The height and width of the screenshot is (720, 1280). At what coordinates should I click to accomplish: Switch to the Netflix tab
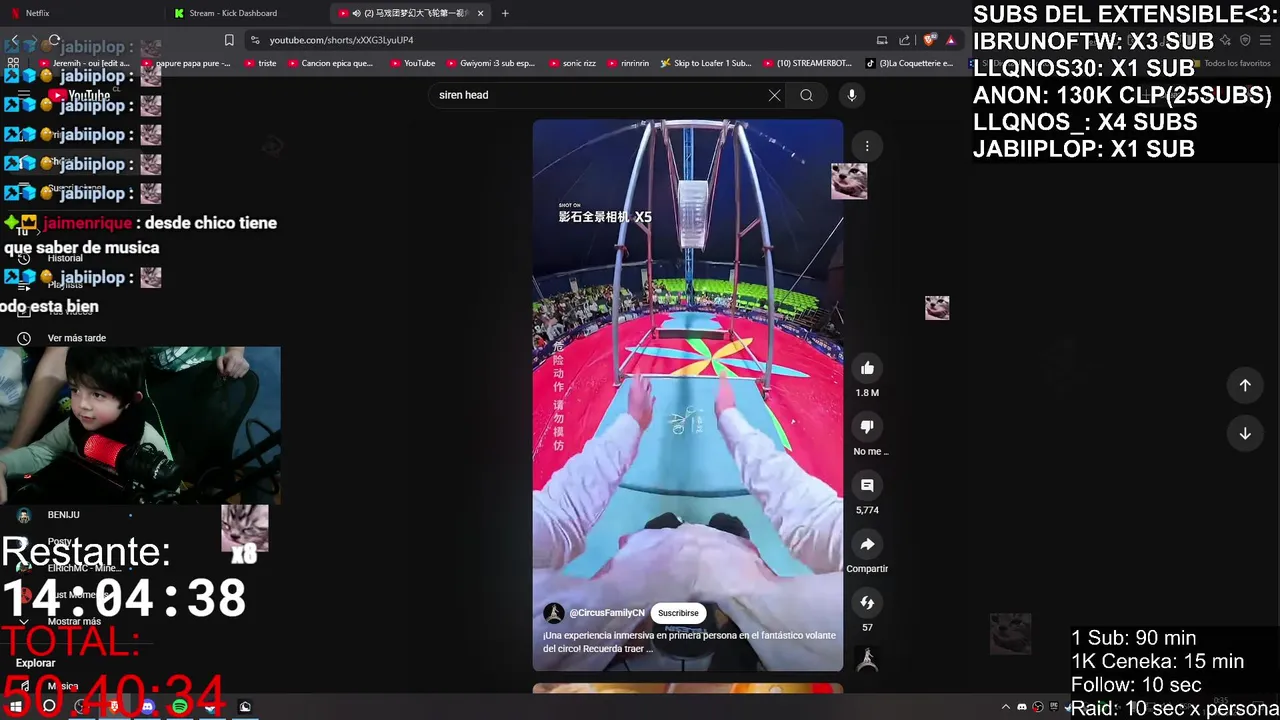pos(80,13)
